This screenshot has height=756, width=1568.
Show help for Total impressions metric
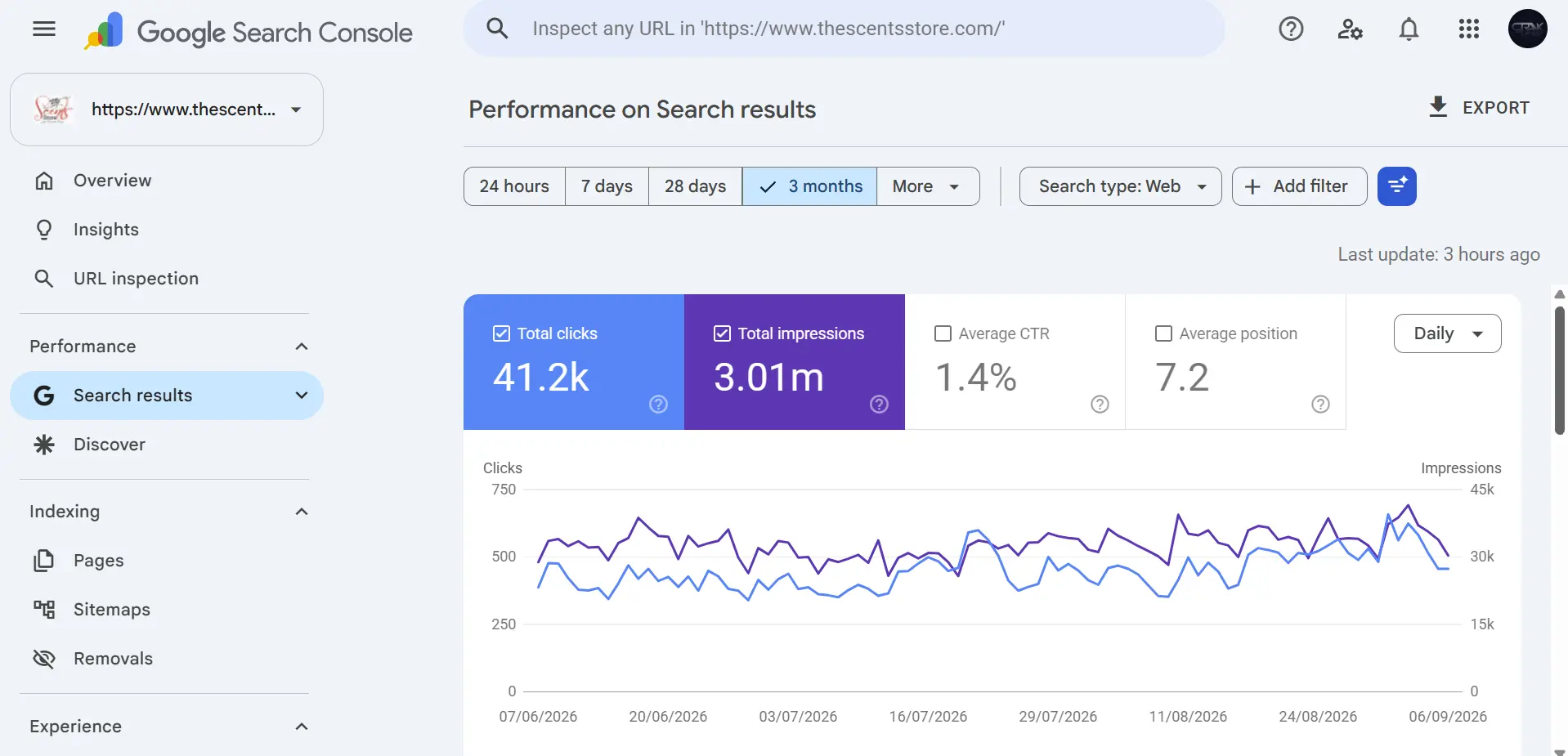click(x=879, y=404)
